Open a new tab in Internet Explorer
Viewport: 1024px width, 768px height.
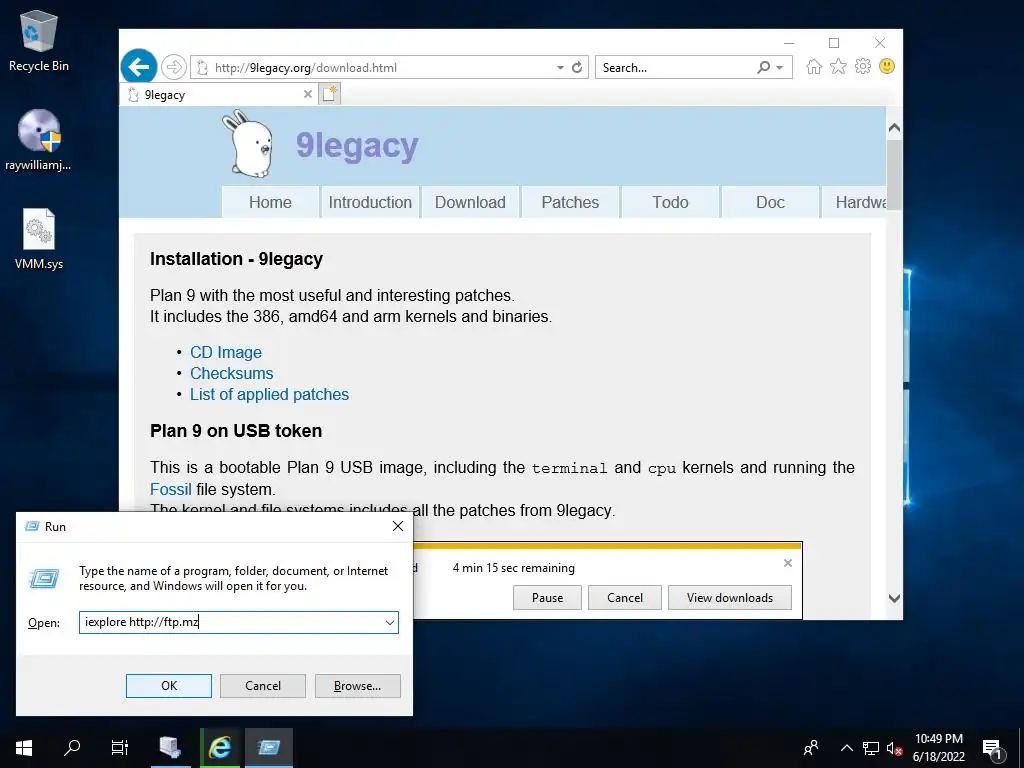coord(330,94)
